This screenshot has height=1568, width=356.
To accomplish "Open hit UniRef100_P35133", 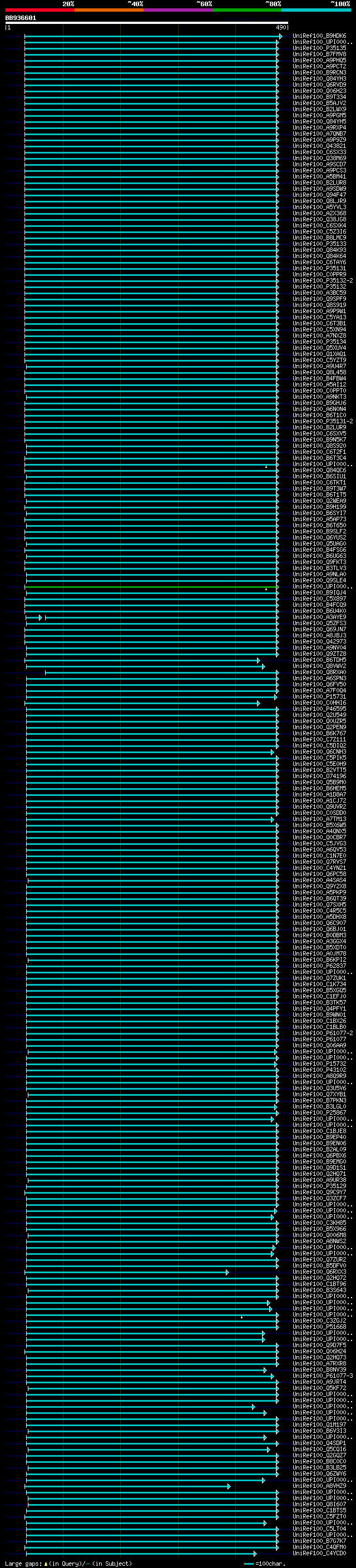I will tap(319, 244).
